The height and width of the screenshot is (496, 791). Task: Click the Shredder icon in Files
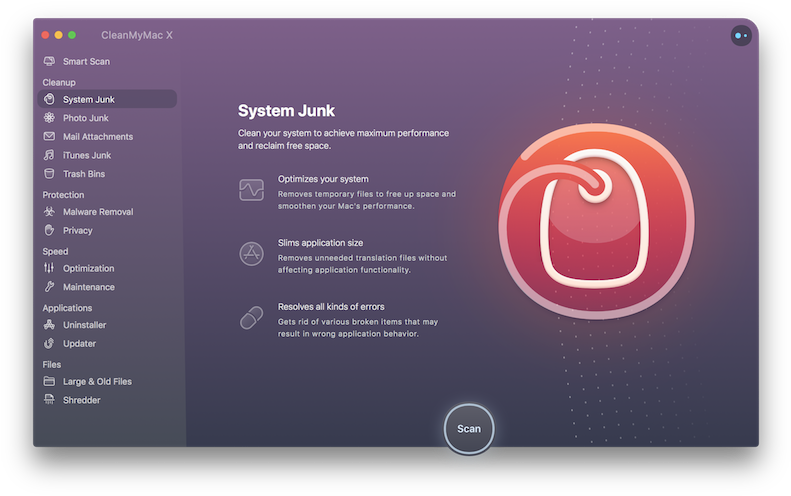[x=49, y=401]
